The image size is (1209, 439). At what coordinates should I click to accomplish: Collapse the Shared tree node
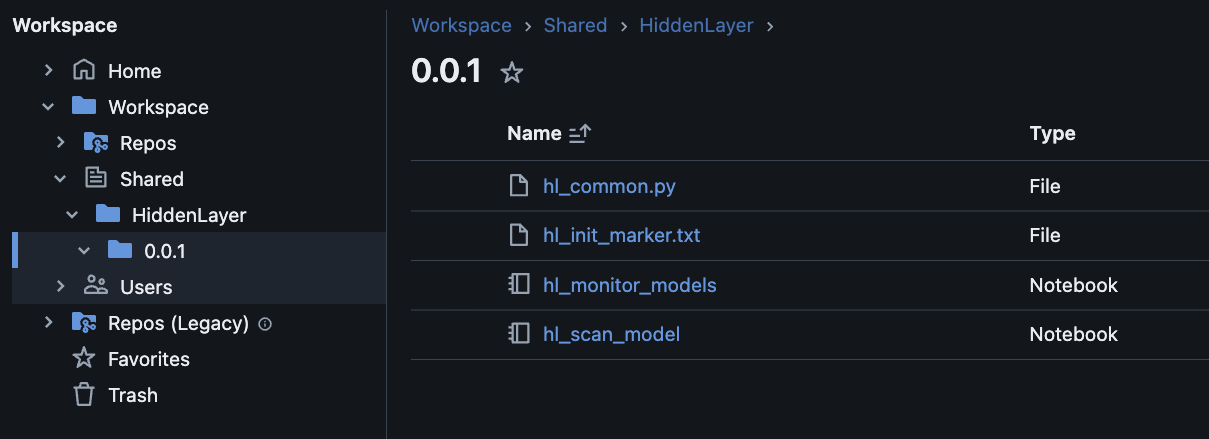(60, 178)
